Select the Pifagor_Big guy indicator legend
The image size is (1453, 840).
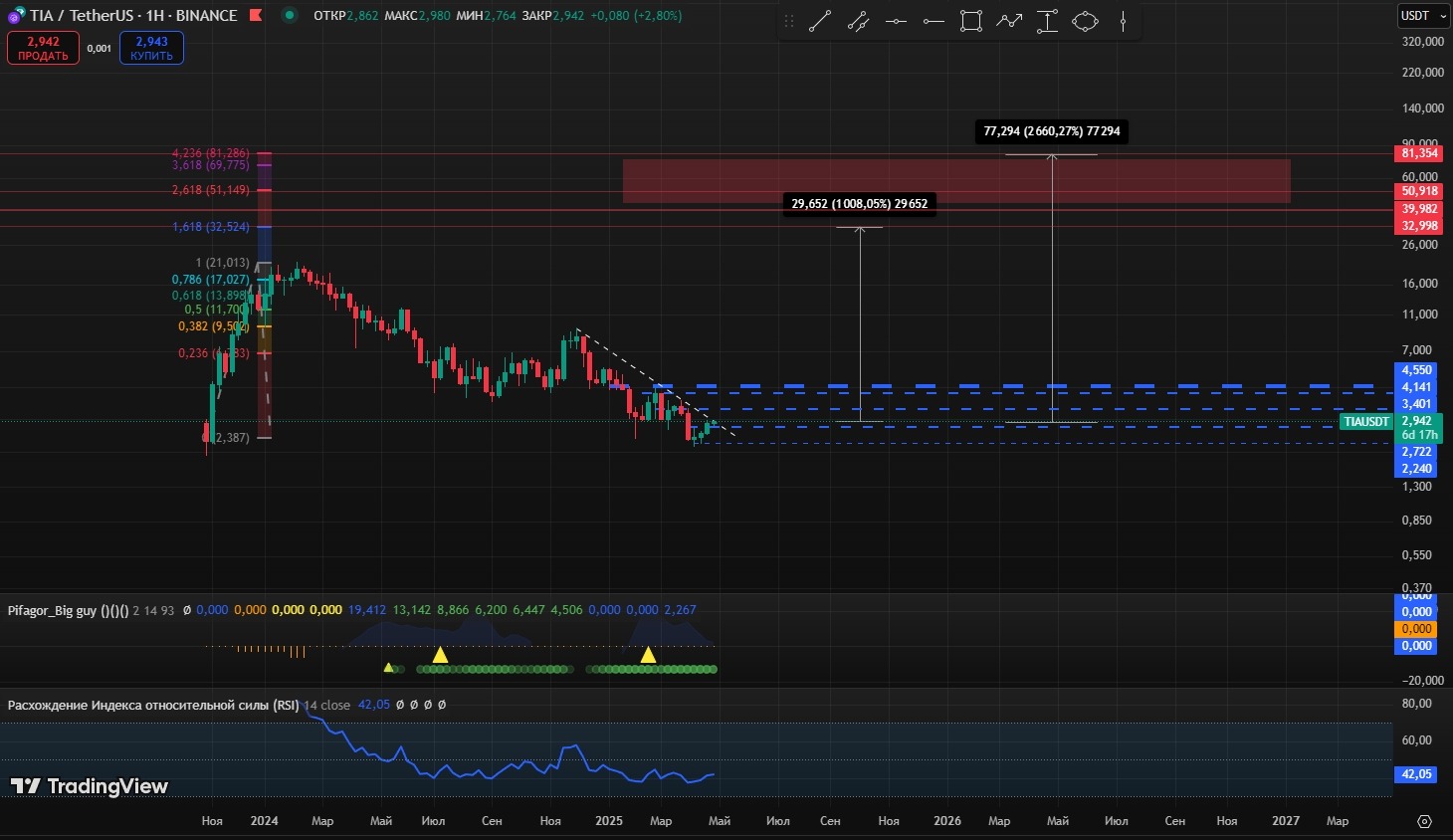tap(68, 610)
